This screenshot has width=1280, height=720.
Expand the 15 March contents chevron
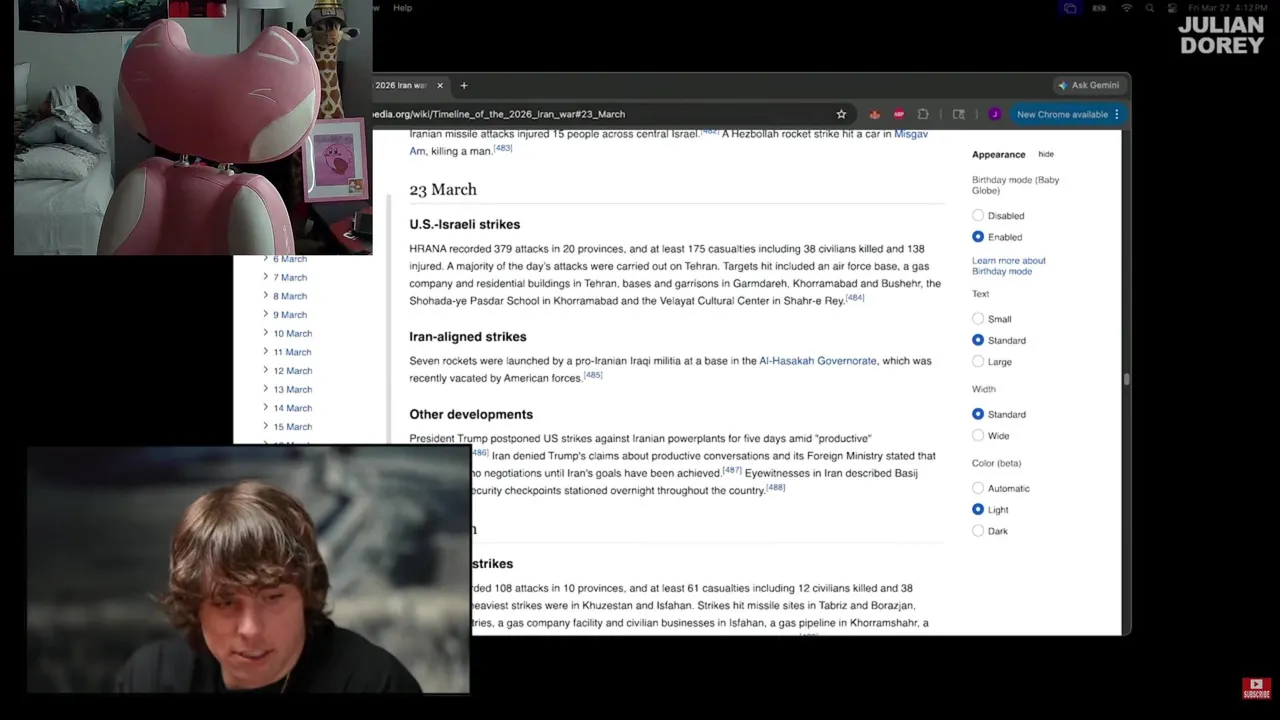click(265, 427)
